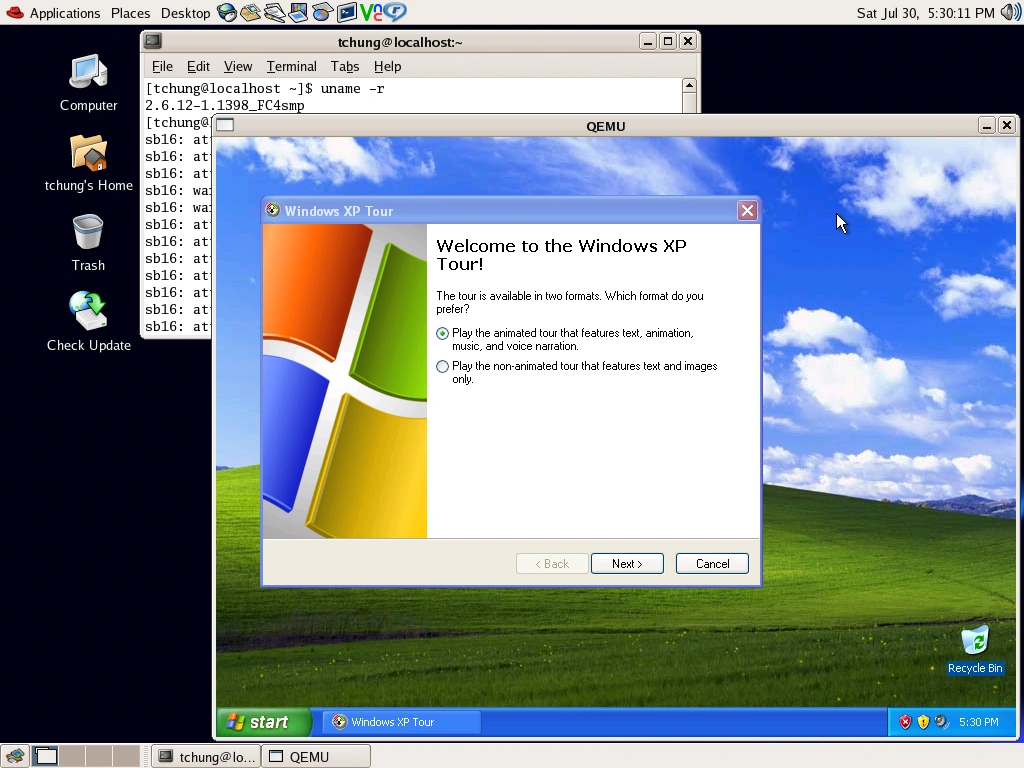1024x768 pixels.
Task: Select the QEMU entry in bottom panel
Action: coord(316,756)
